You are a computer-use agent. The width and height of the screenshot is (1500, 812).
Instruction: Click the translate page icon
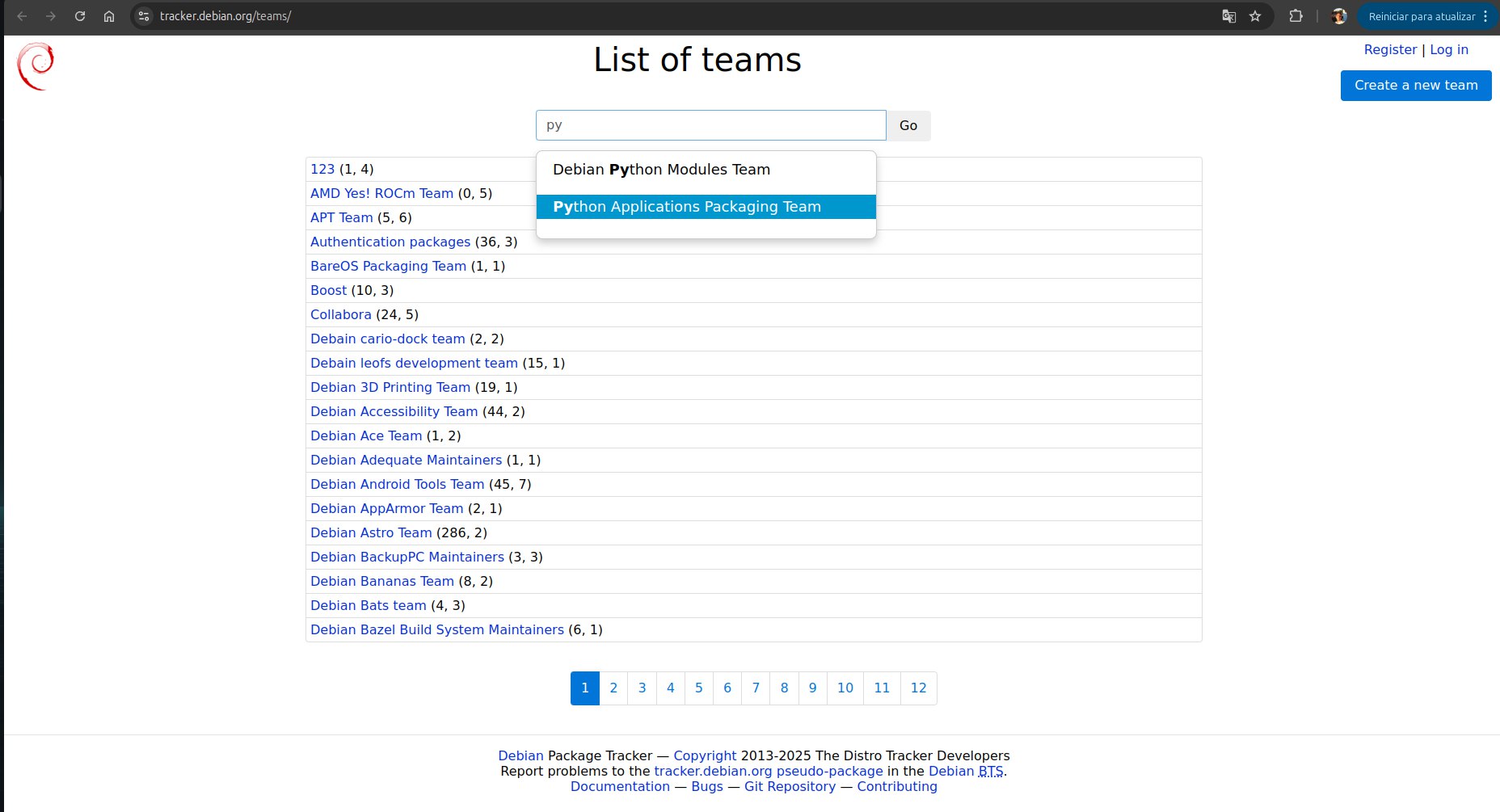tap(1228, 16)
